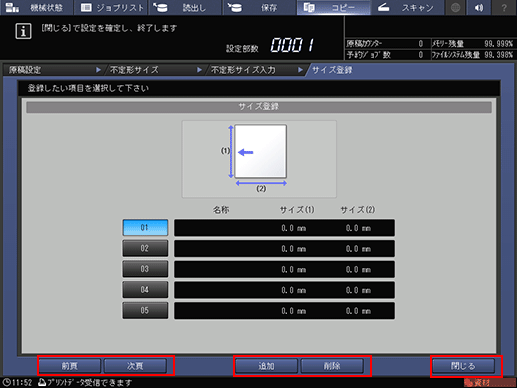
Task: Click the printer data status icon
Action: (x=42, y=382)
